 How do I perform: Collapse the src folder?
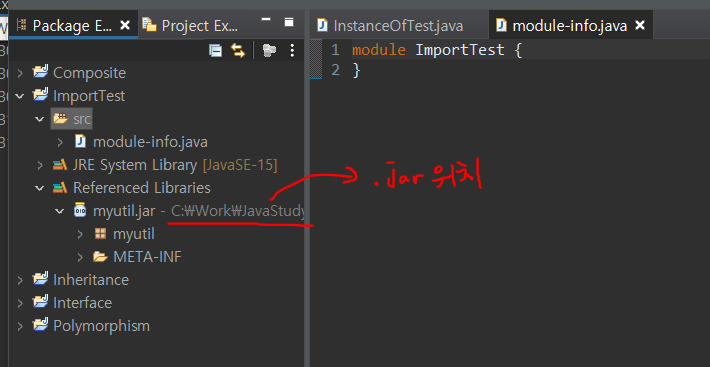40,119
